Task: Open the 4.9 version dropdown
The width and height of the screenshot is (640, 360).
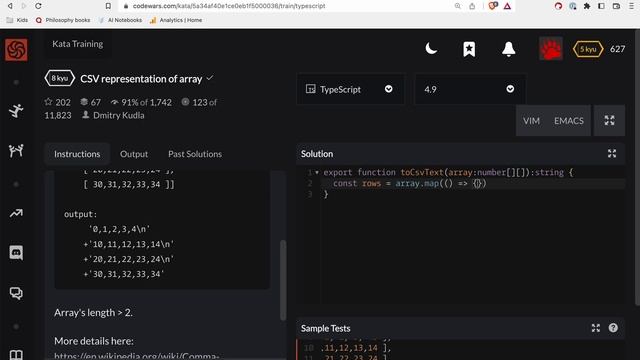Action: (470, 89)
